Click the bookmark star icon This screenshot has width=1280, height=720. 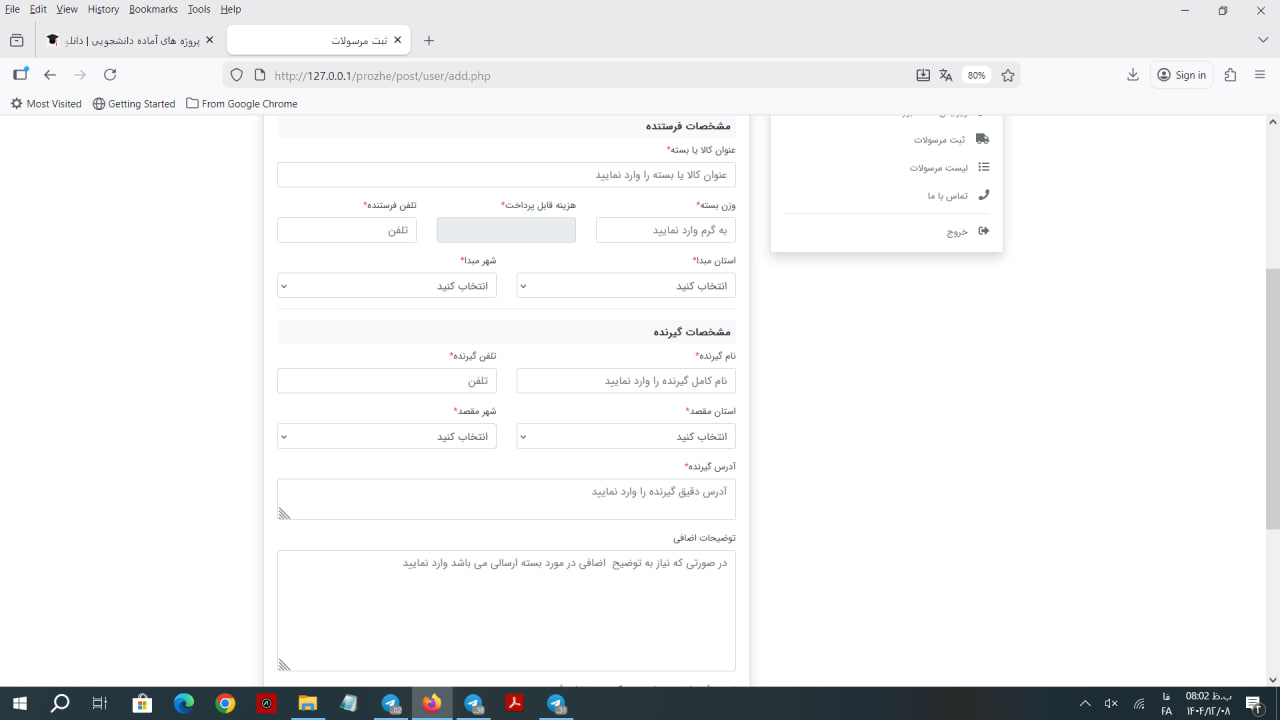point(1008,75)
